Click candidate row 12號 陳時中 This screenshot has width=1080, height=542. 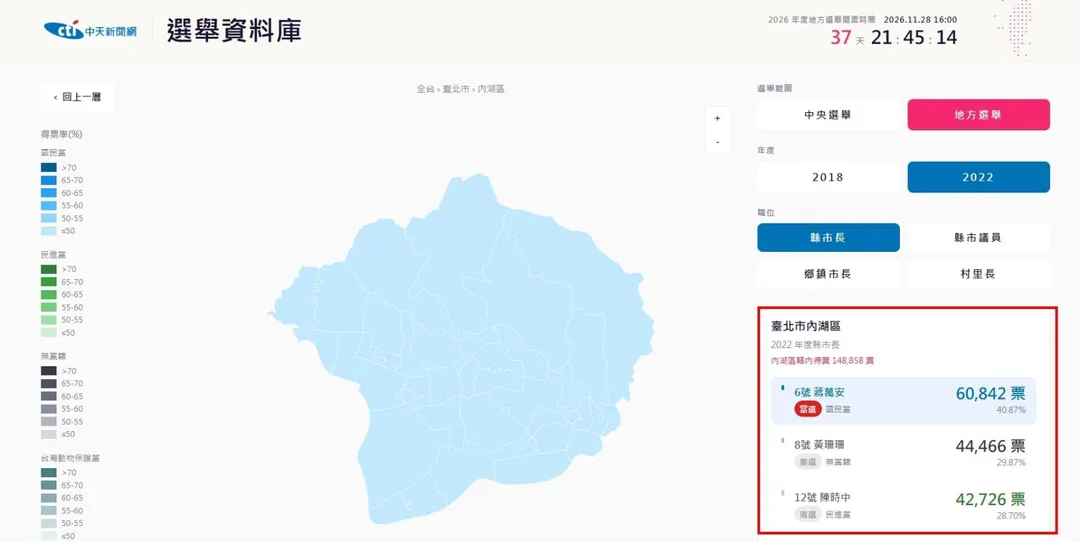(903, 505)
